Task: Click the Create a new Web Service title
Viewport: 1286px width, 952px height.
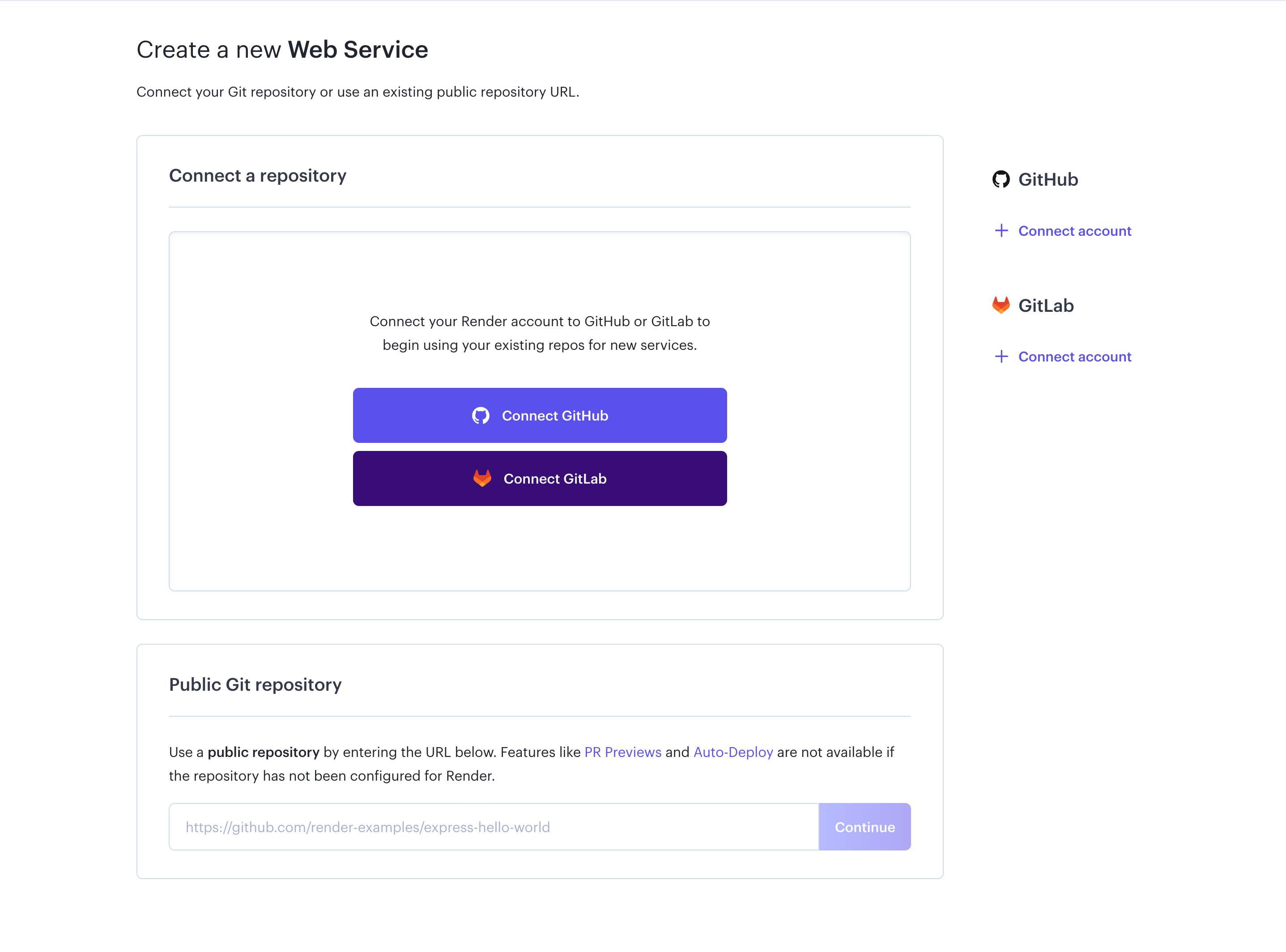Action: [282, 50]
